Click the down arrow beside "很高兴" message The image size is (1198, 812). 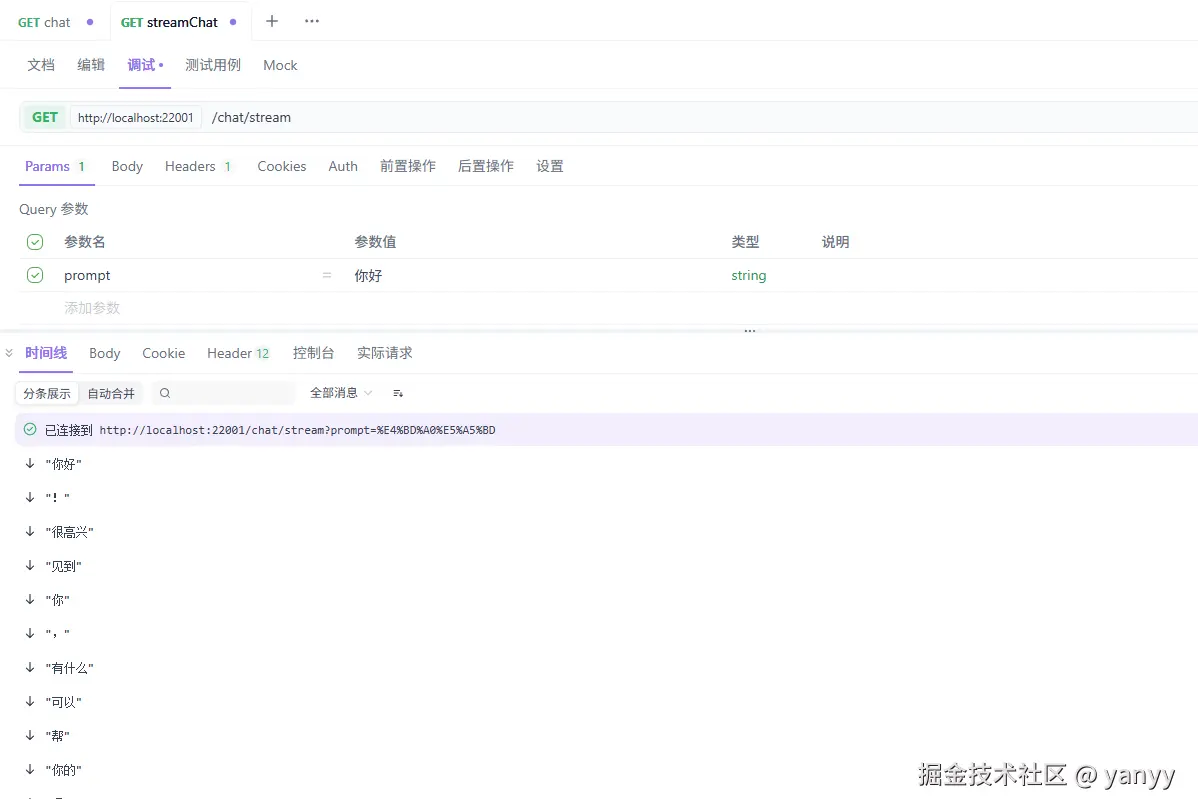(30, 532)
